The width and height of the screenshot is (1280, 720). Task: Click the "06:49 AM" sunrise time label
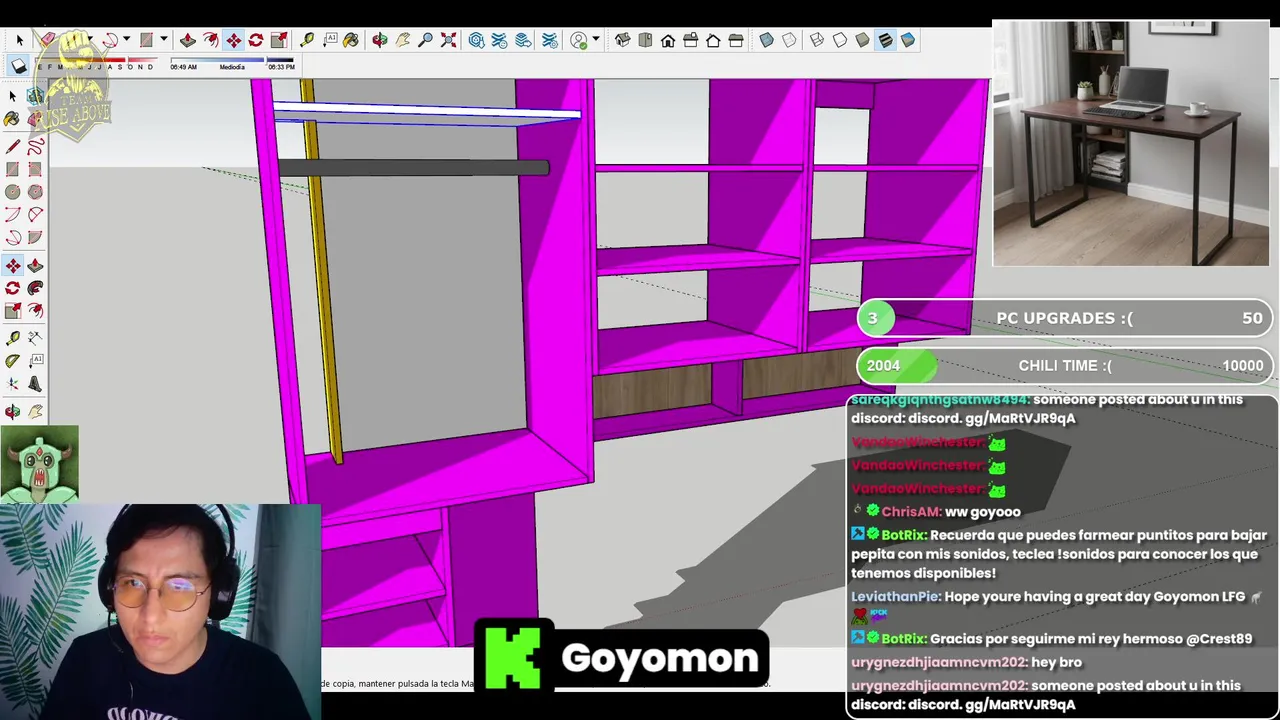[183, 67]
